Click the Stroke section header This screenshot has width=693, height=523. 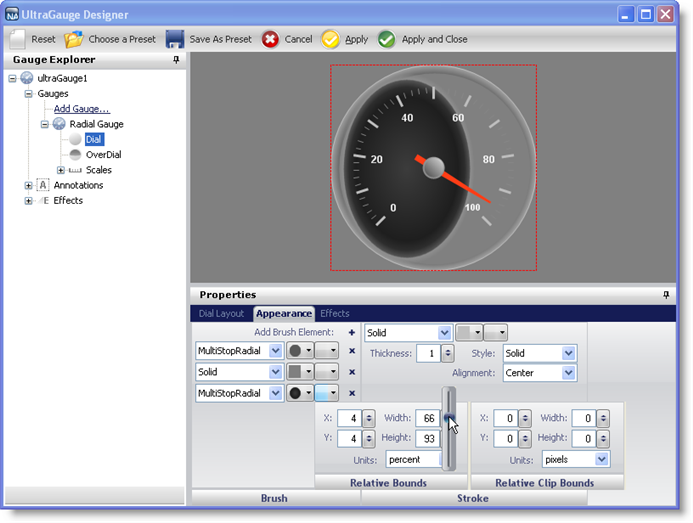474,498
